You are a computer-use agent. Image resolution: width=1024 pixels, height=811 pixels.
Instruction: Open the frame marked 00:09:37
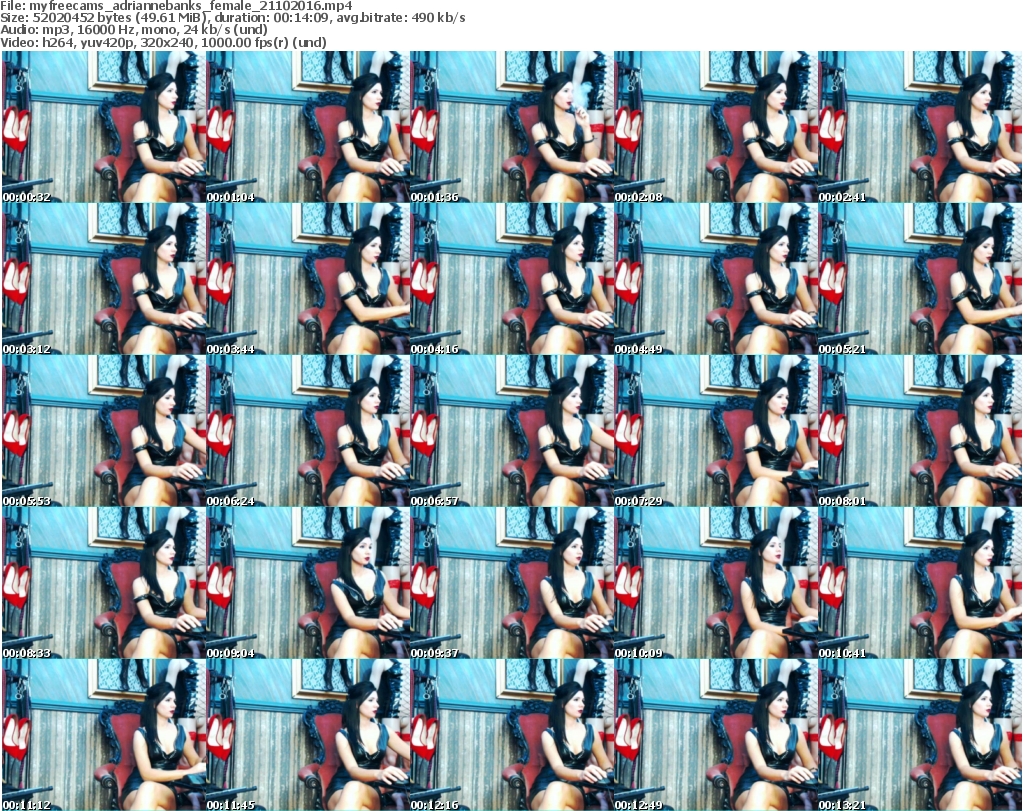pos(511,583)
